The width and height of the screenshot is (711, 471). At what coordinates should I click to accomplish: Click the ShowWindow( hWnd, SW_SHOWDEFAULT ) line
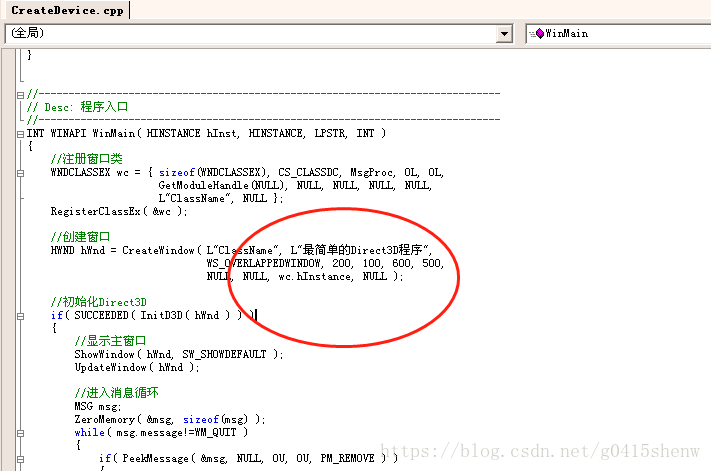coord(179,354)
